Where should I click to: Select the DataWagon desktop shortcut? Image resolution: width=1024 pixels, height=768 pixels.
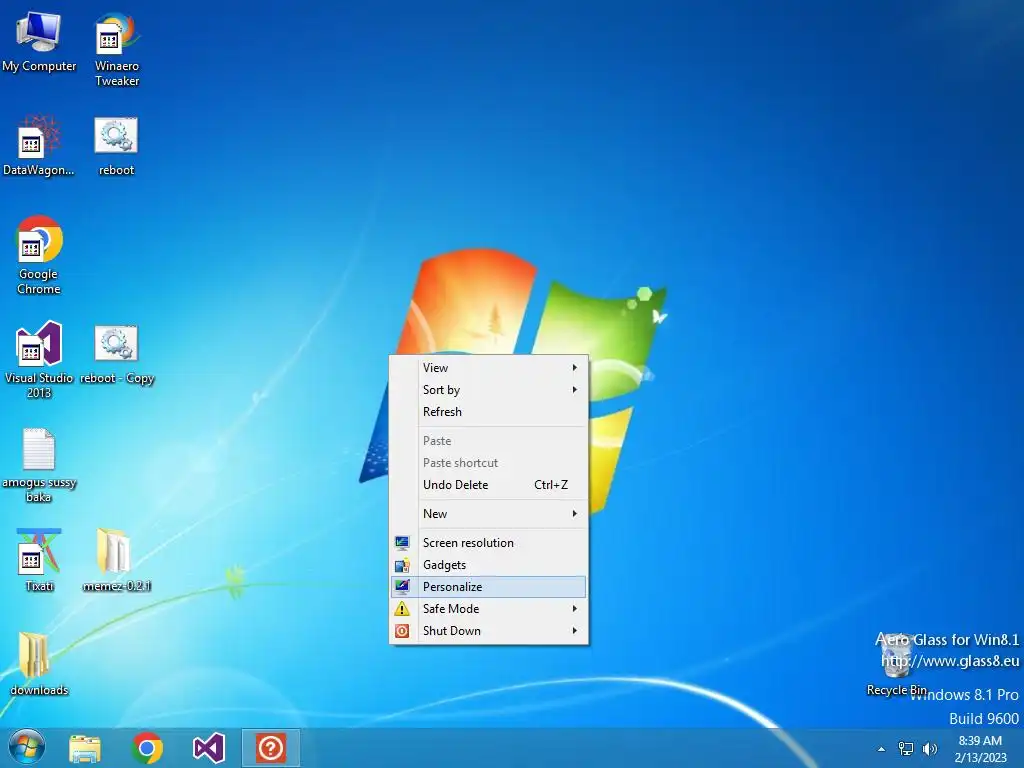tap(39, 145)
